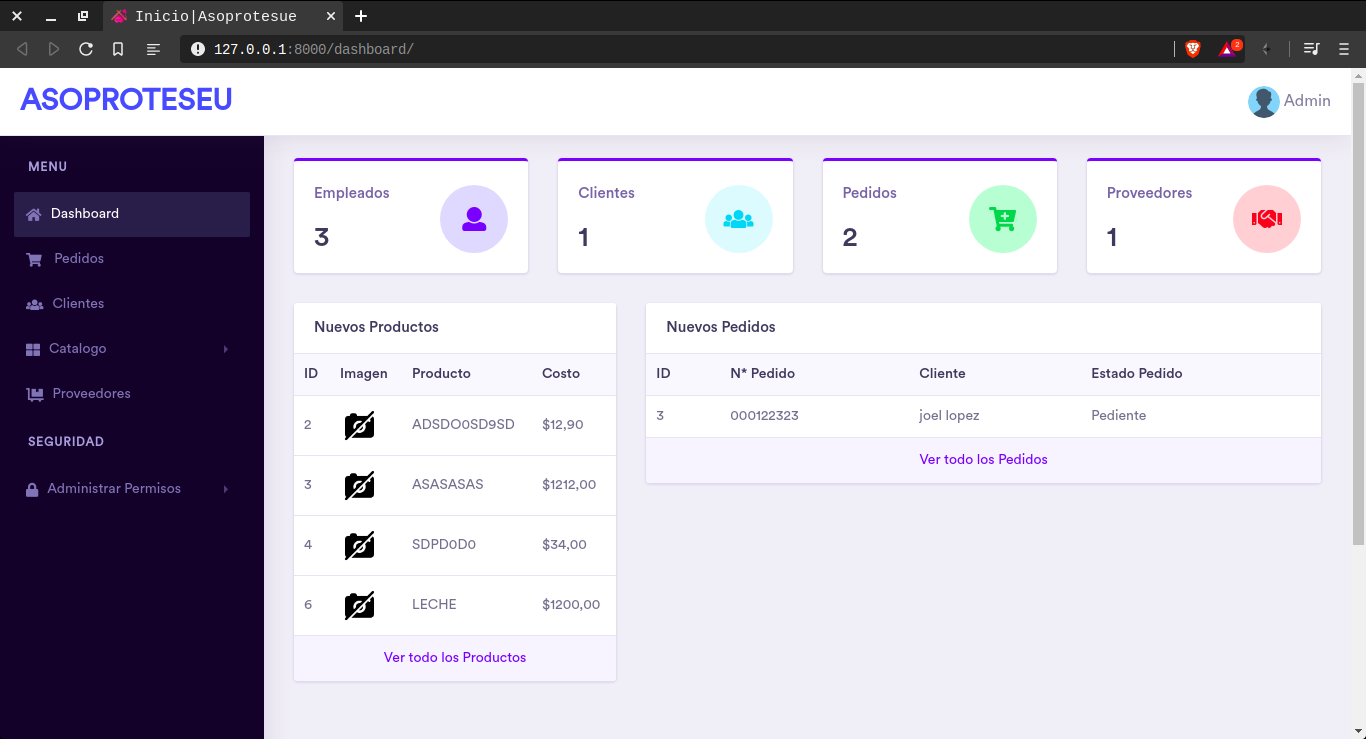Click the no-image icon for LECHE
The height and width of the screenshot is (739, 1366).
tap(359, 605)
